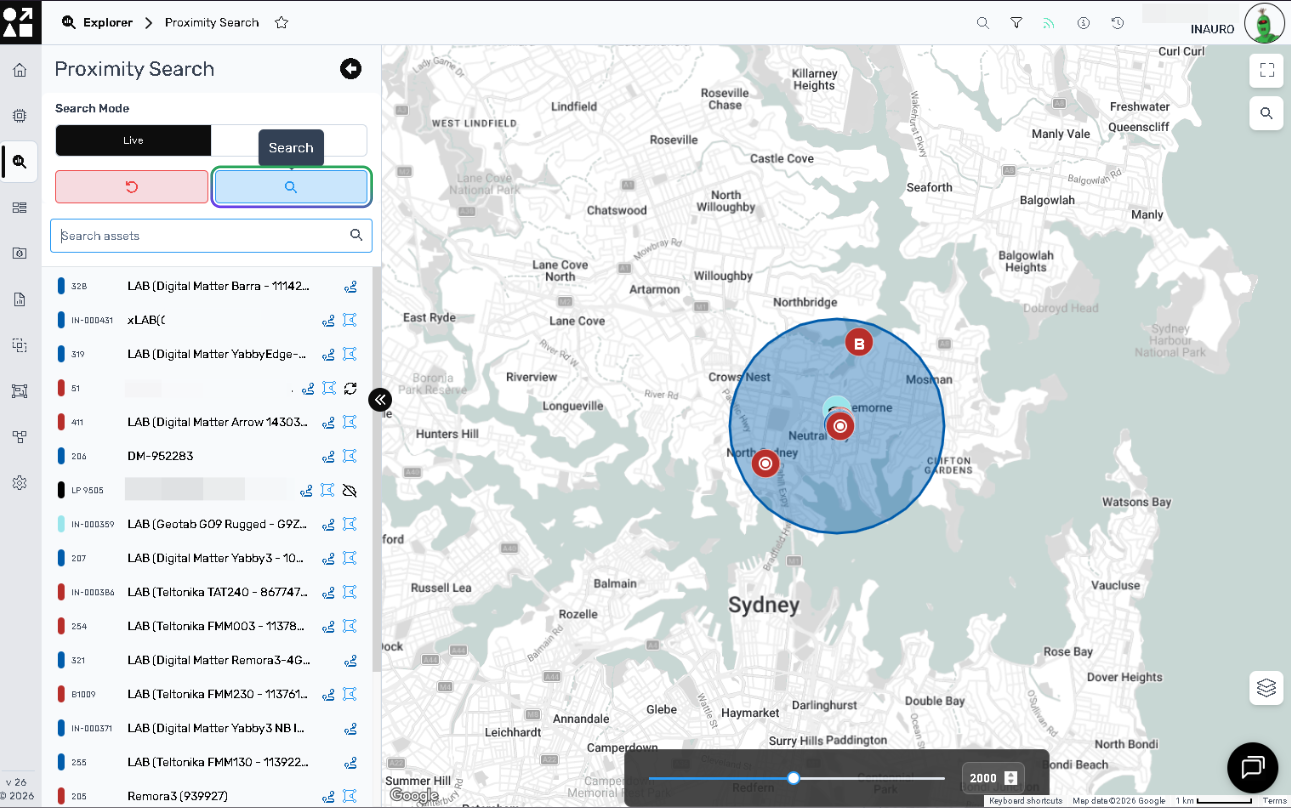Click the green live feed signal icon
This screenshot has height=808, width=1291.
click(1049, 22)
